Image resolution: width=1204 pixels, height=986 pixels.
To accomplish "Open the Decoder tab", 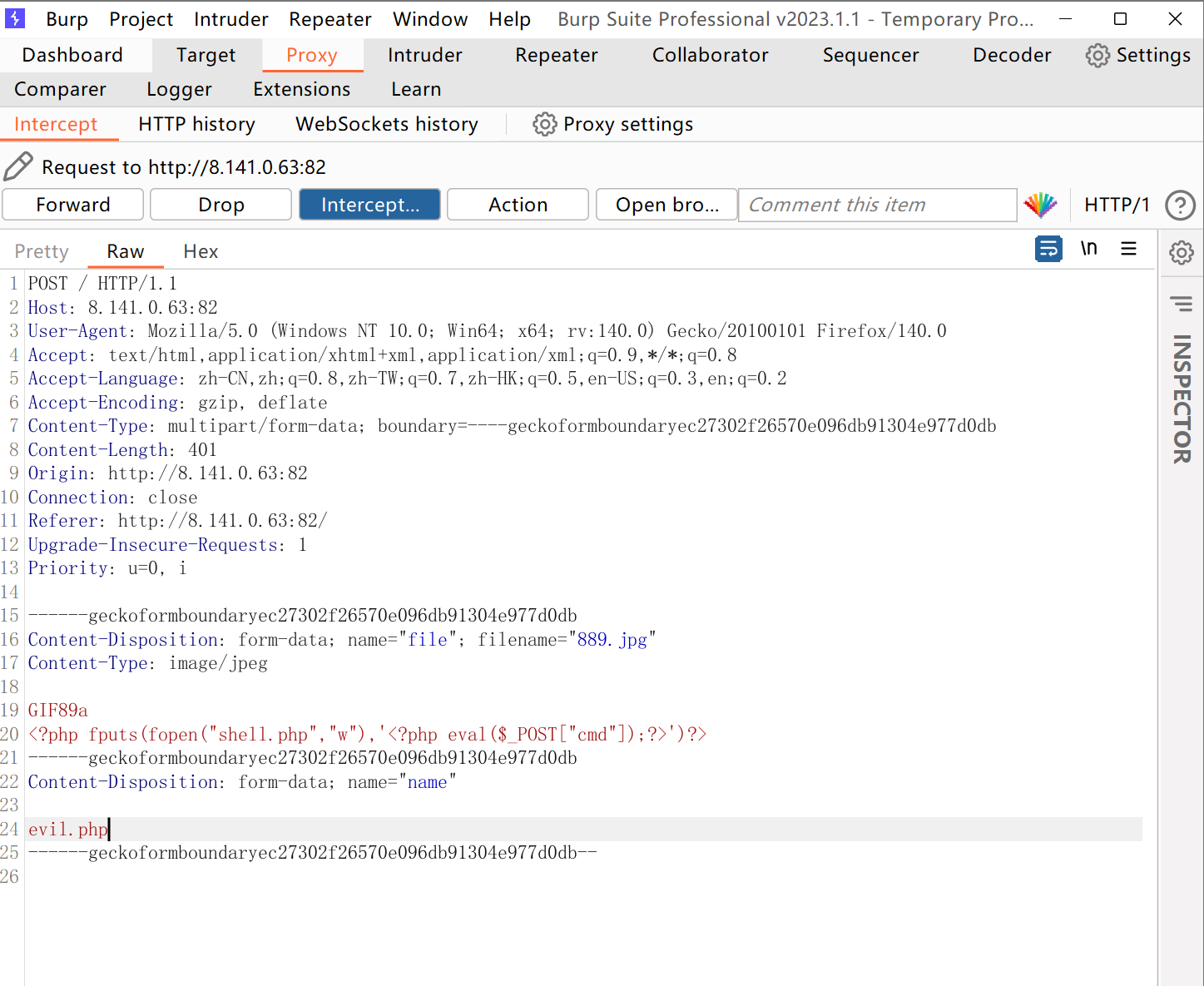I will [1012, 55].
